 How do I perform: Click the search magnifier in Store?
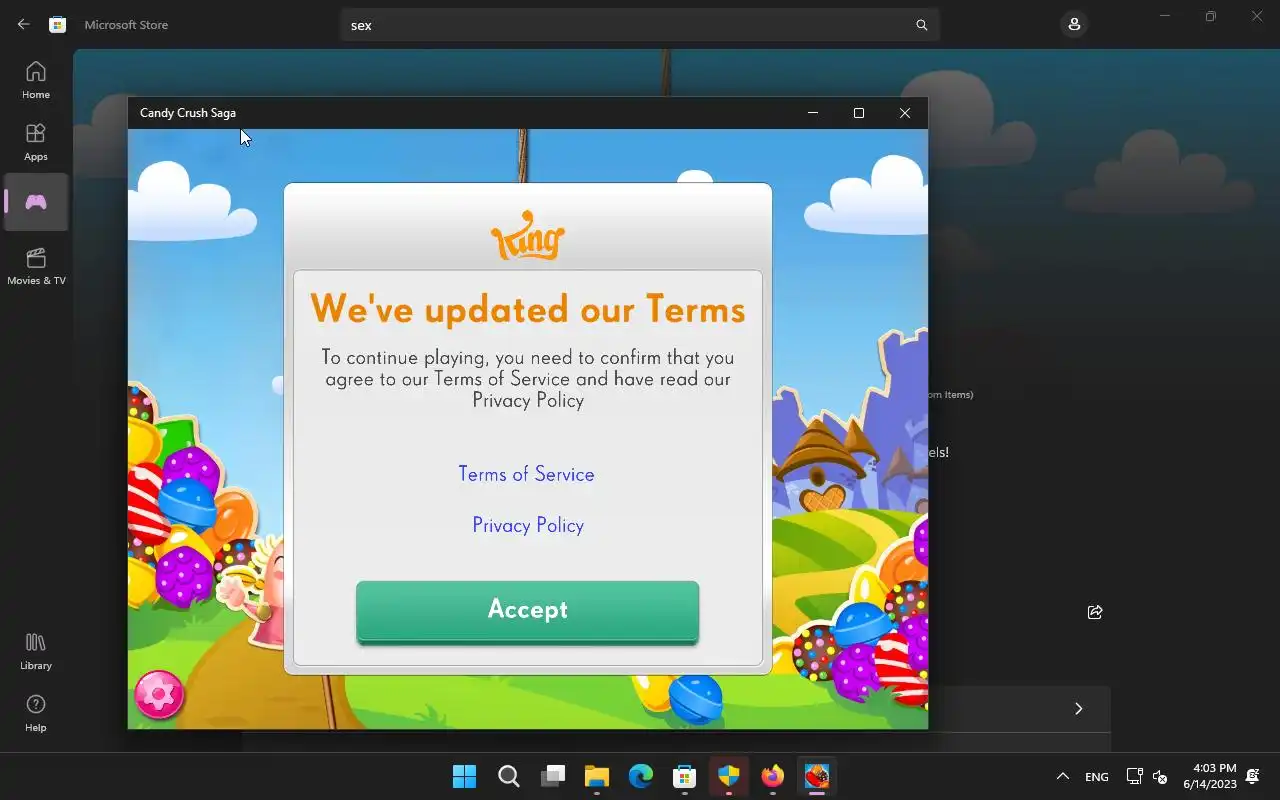(x=922, y=25)
